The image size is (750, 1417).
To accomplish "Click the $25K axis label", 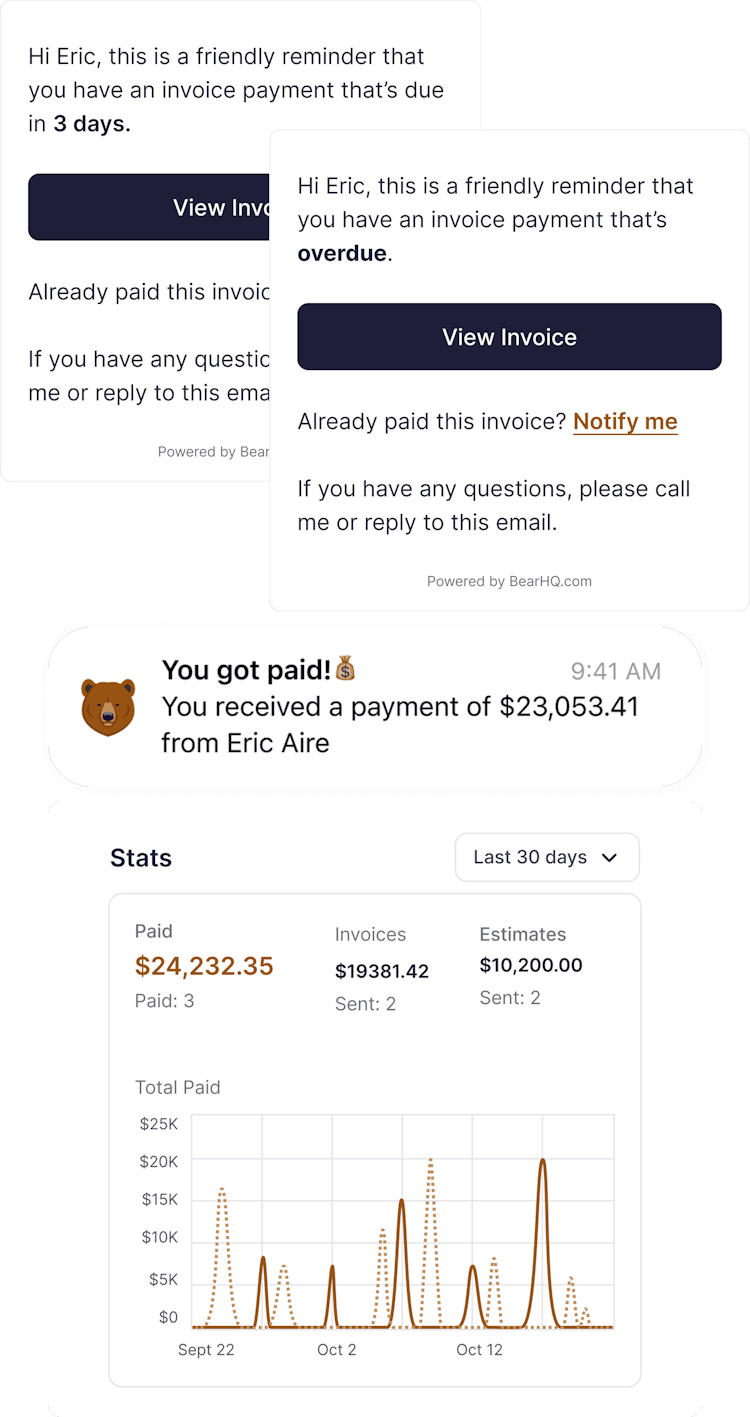I will 158,1124.
